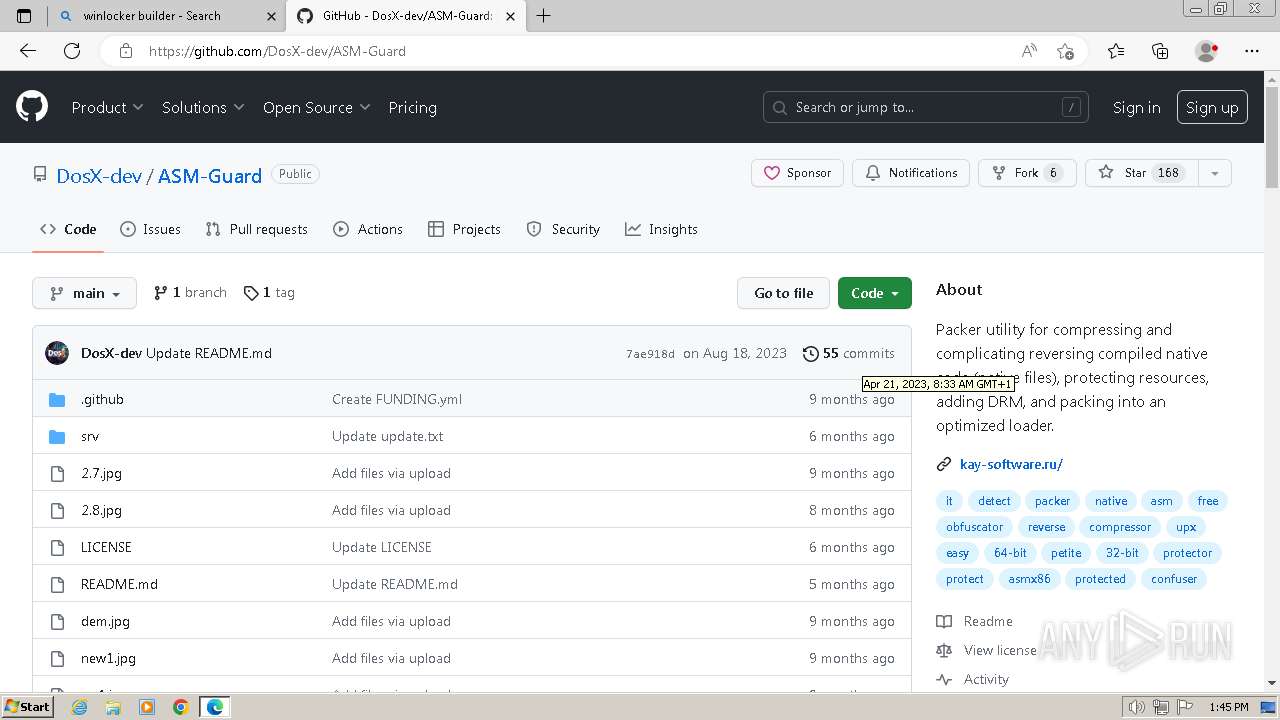
Task: Open browser Favorites star icon
Action: point(1116,51)
